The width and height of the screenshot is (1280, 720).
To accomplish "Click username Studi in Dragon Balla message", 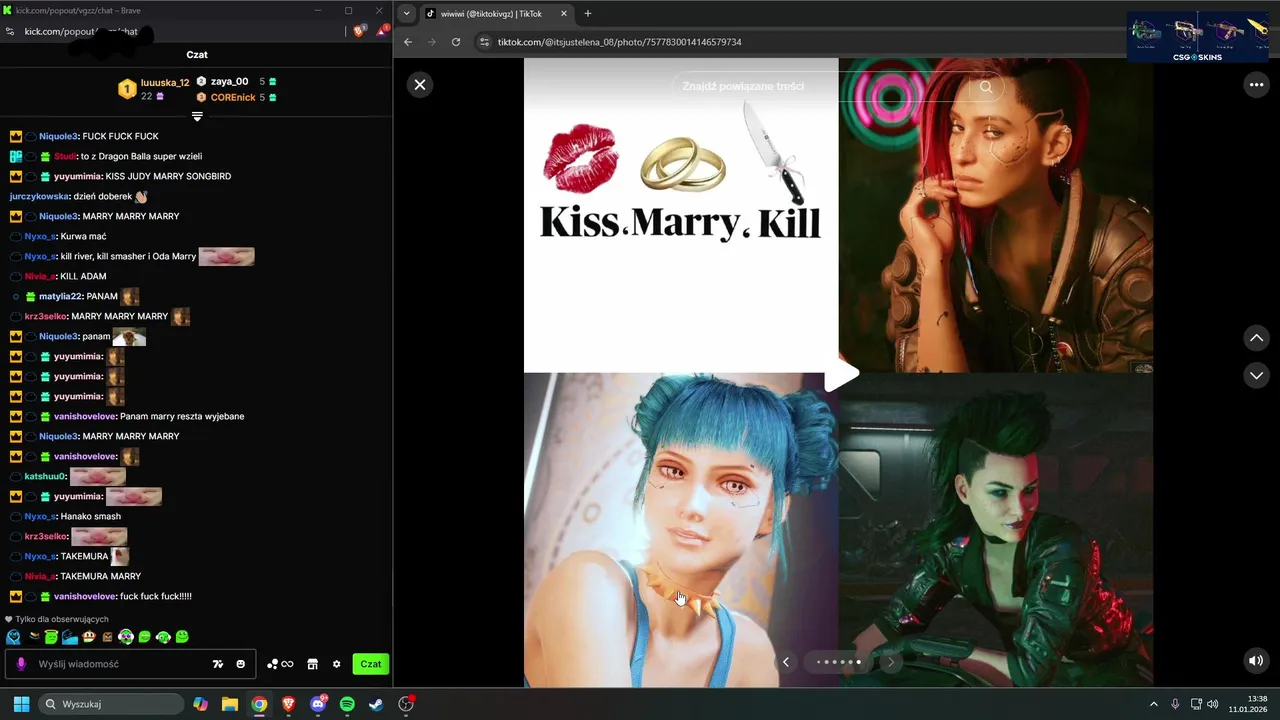I will [x=64, y=156].
